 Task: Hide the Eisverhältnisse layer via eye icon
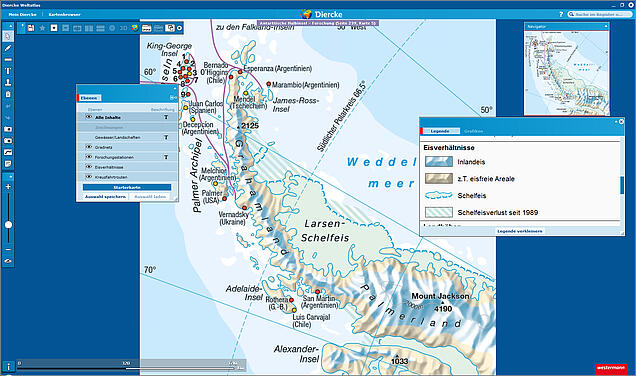[x=89, y=167]
